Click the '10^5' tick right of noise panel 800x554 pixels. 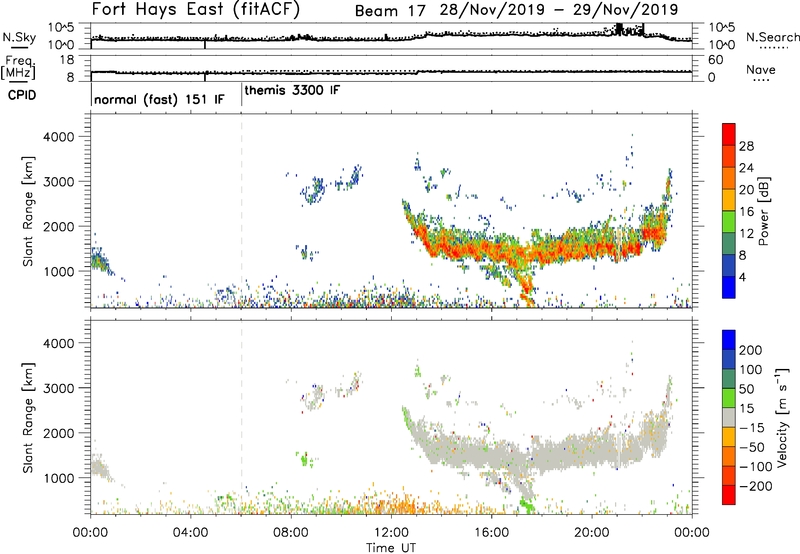coord(722,28)
